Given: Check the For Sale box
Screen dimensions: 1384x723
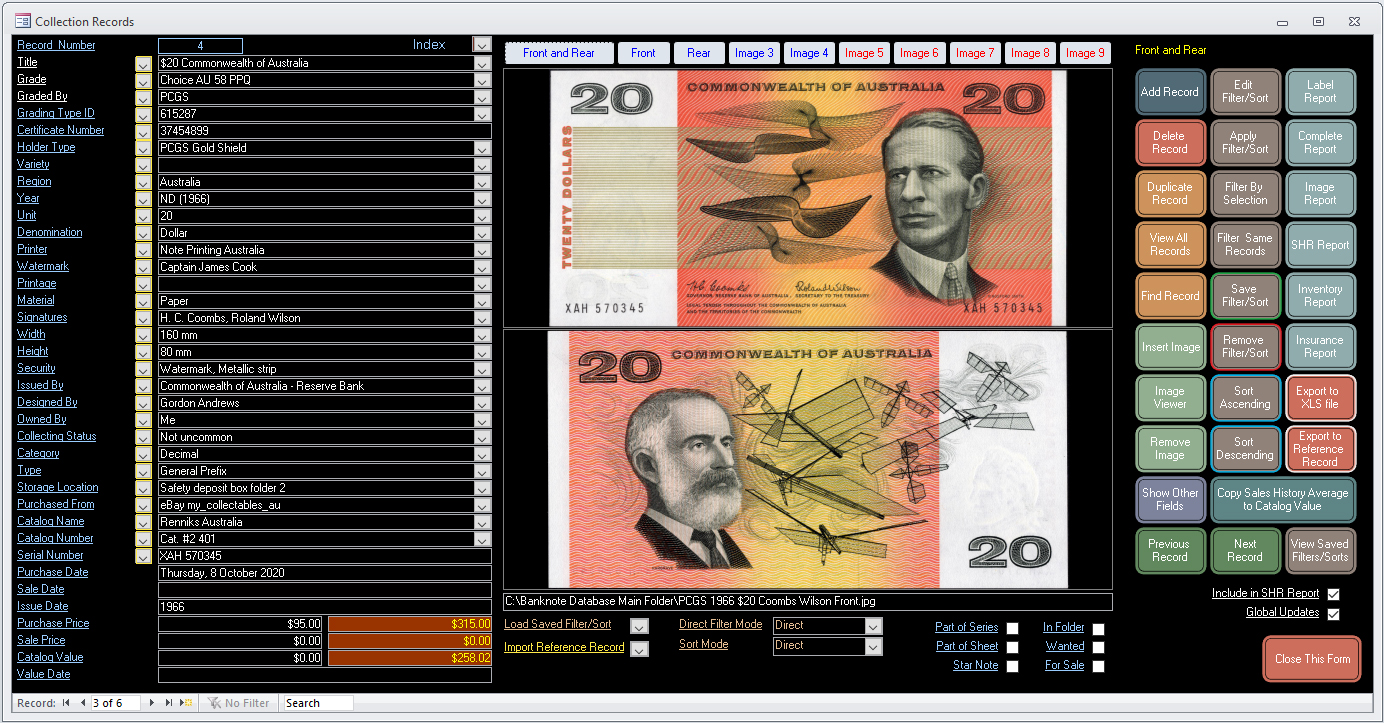Looking at the screenshot, I should [1098, 666].
